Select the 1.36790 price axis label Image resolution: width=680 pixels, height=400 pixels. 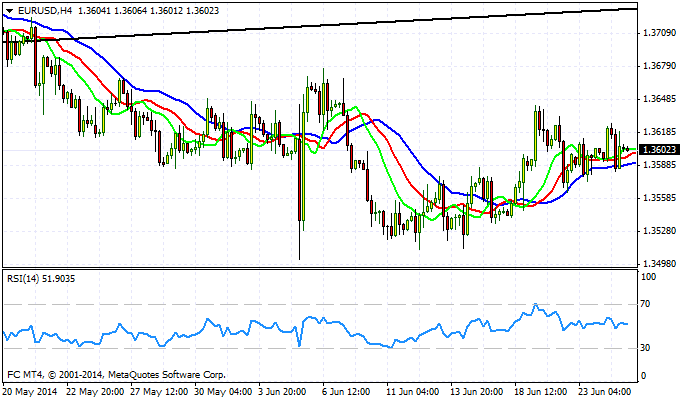[660, 66]
